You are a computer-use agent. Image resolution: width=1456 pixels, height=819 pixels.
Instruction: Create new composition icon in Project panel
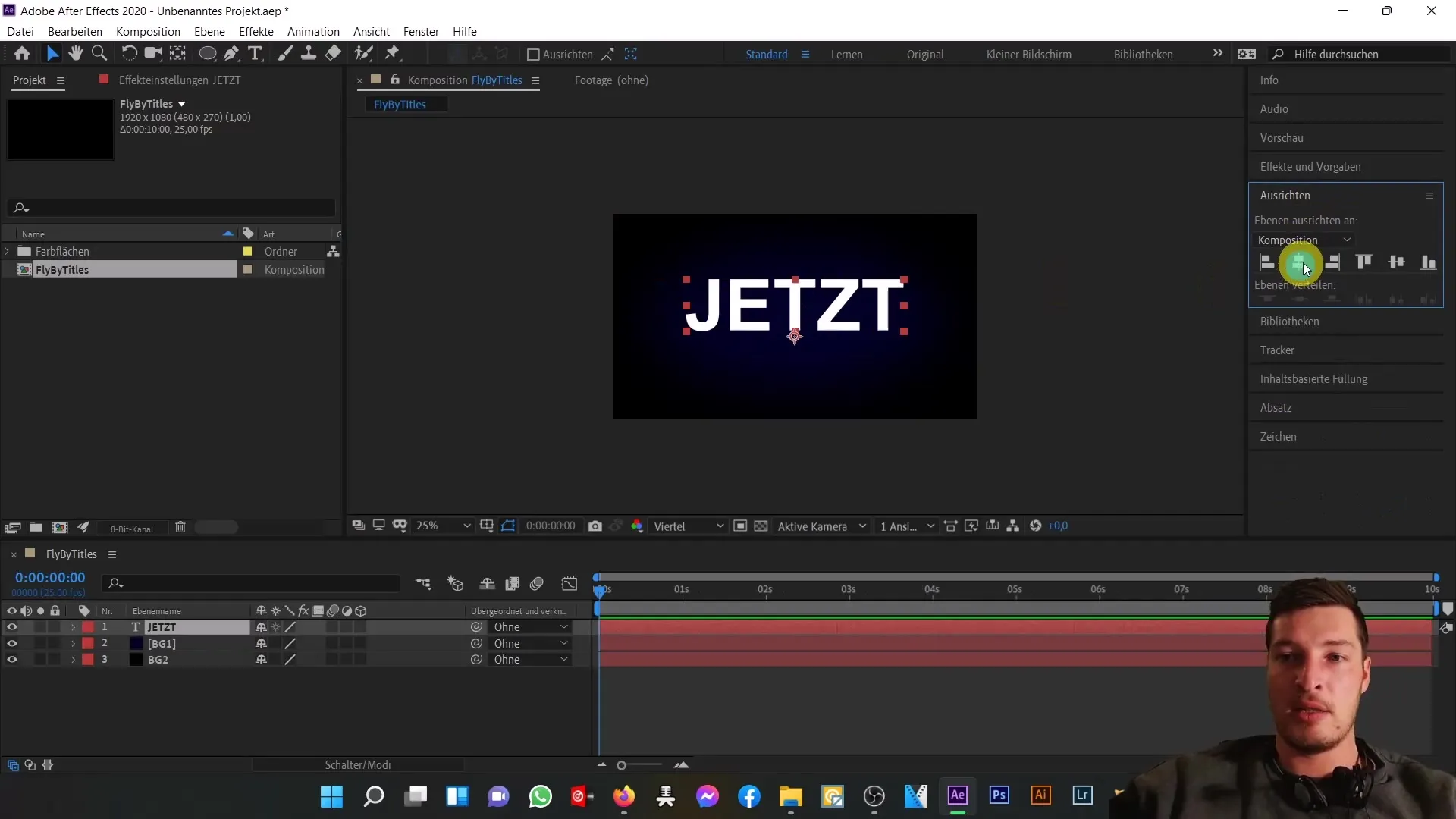pos(59,528)
